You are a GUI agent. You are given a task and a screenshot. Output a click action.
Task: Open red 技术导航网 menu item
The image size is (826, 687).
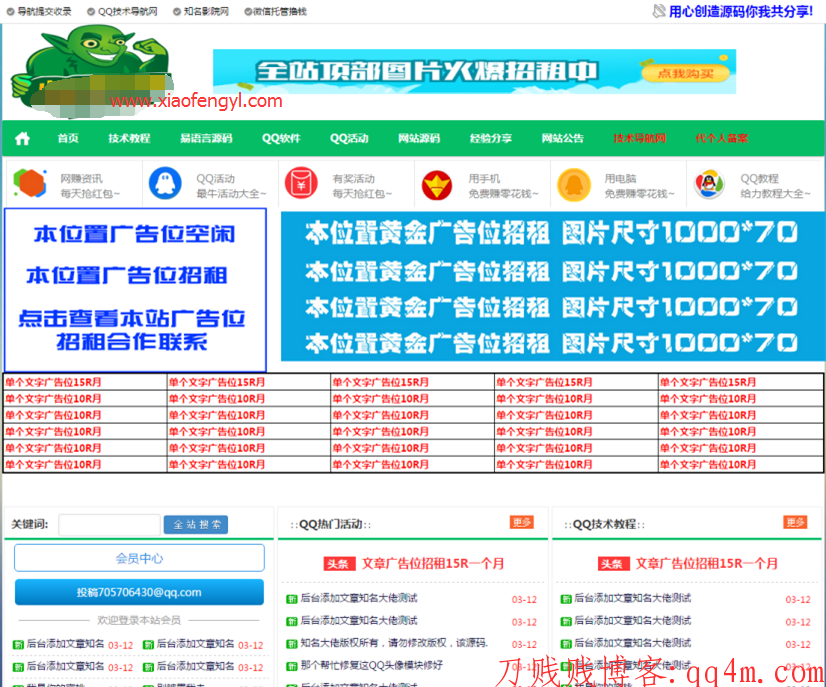[x=640, y=139]
